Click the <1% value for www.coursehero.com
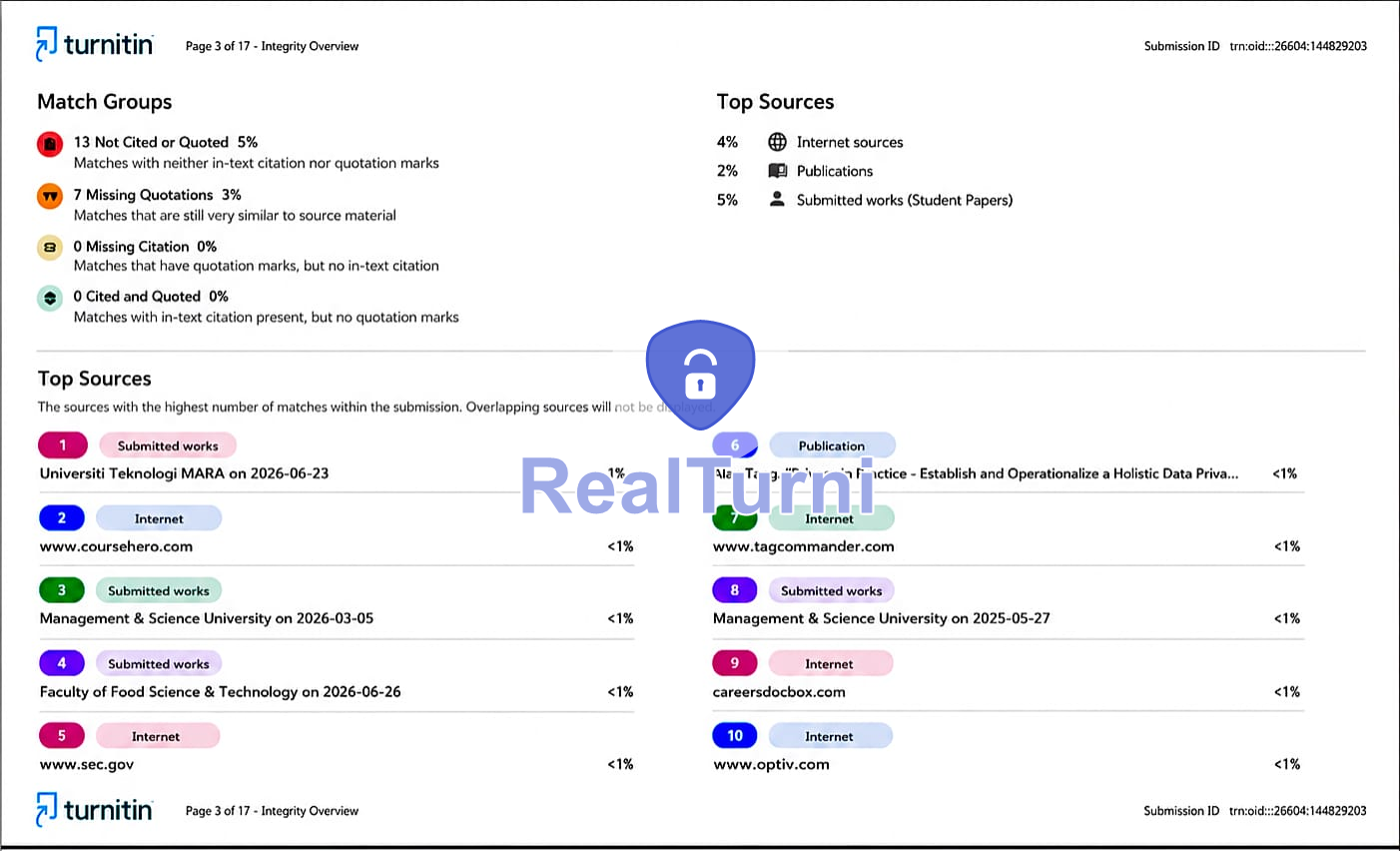Screen dimensions: 1400x851 (620, 546)
